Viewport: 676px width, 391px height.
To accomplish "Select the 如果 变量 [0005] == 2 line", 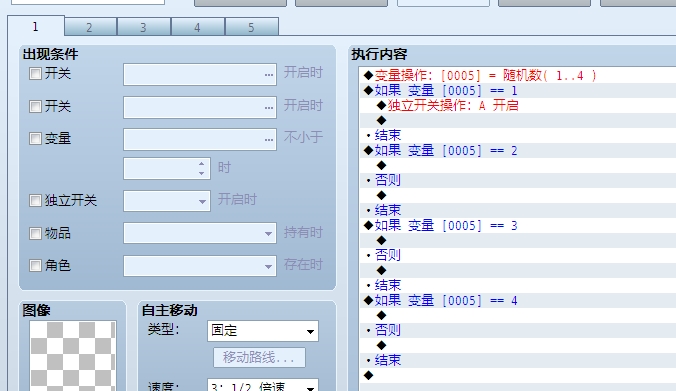I will (x=517, y=150).
